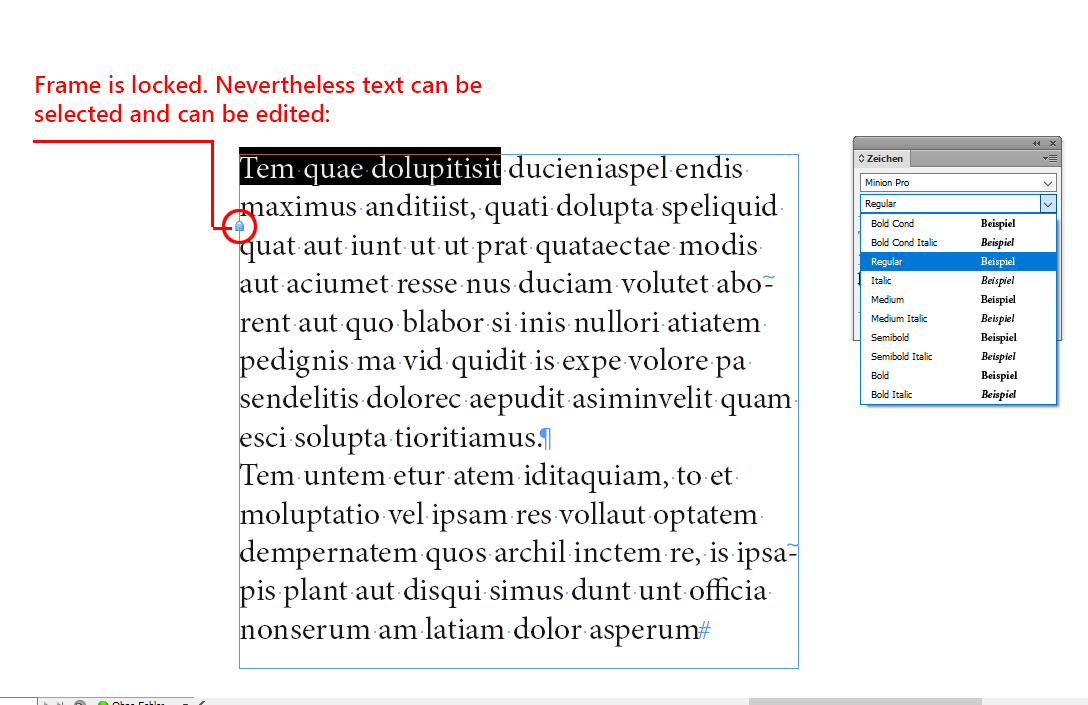Place the cursor inside the locked text frame

500,400
